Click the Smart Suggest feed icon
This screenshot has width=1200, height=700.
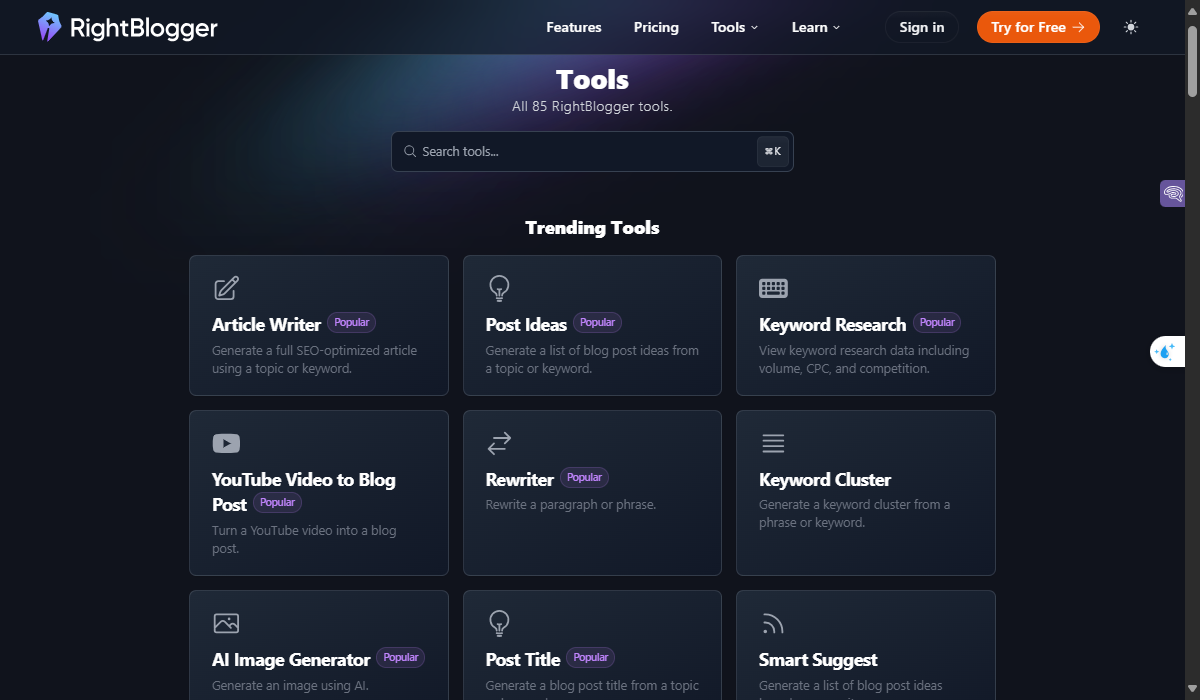click(772, 623)
